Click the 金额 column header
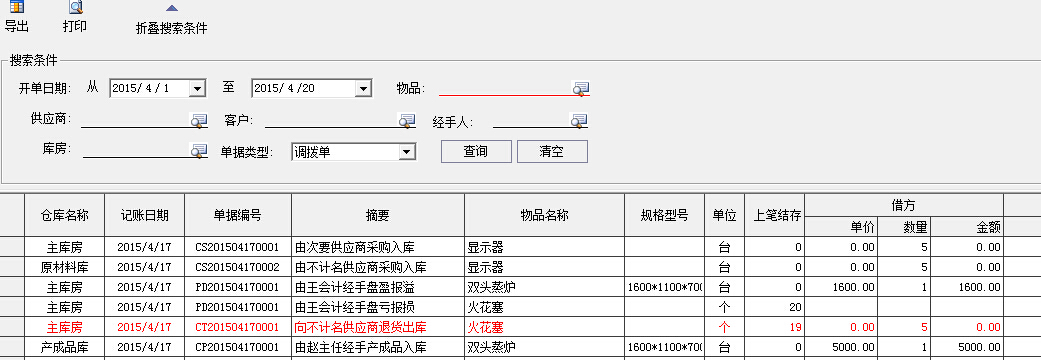 (x=967, y=226)
